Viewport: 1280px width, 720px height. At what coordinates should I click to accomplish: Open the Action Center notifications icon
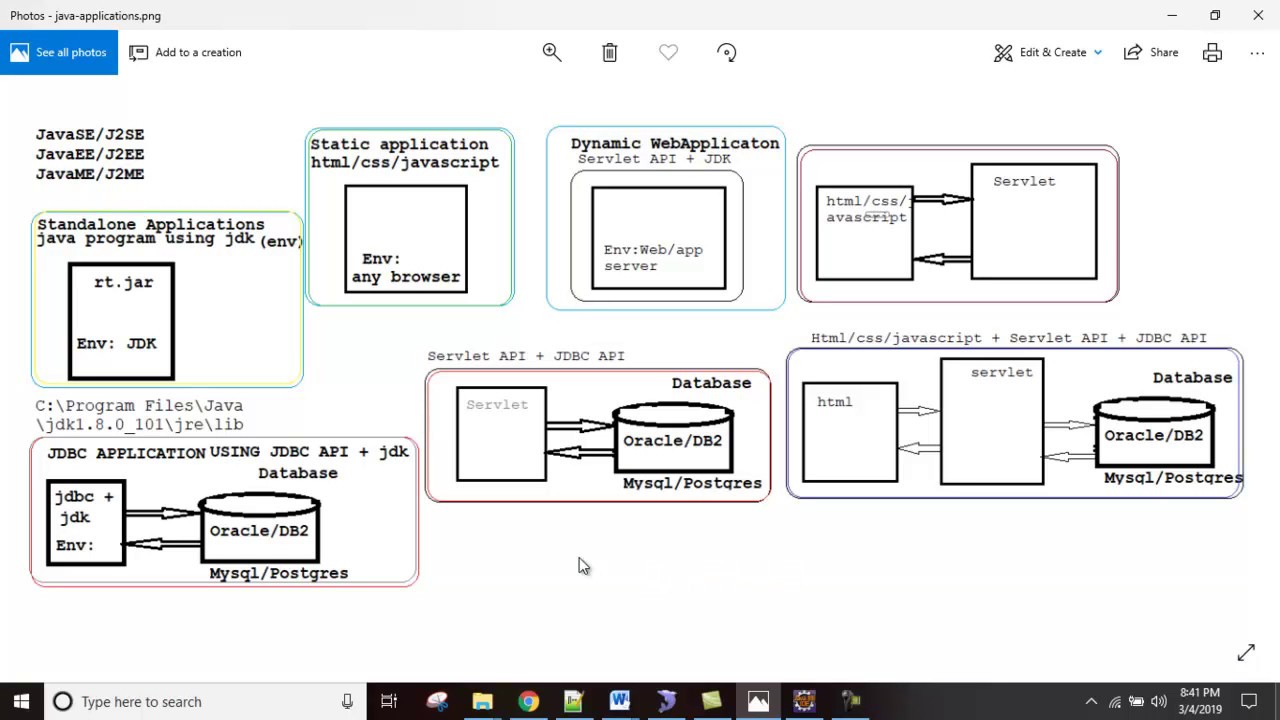1249,701
